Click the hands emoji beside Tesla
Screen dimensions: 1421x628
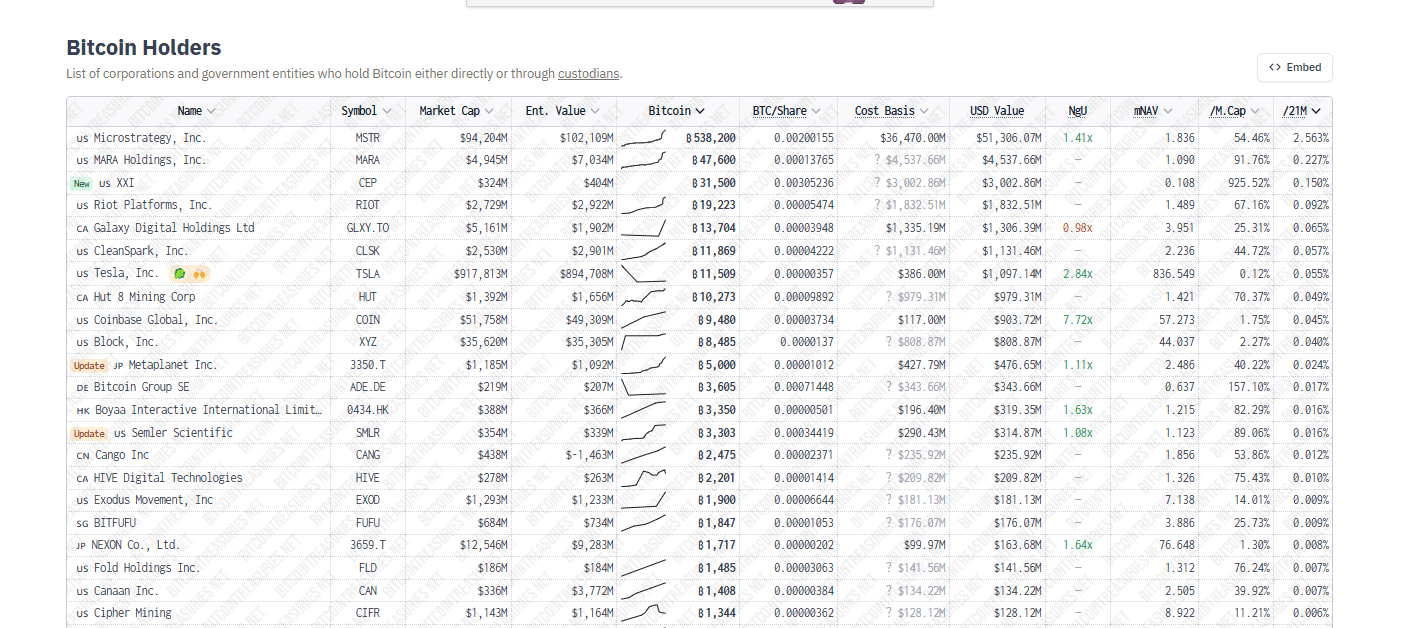coord(199,273)
